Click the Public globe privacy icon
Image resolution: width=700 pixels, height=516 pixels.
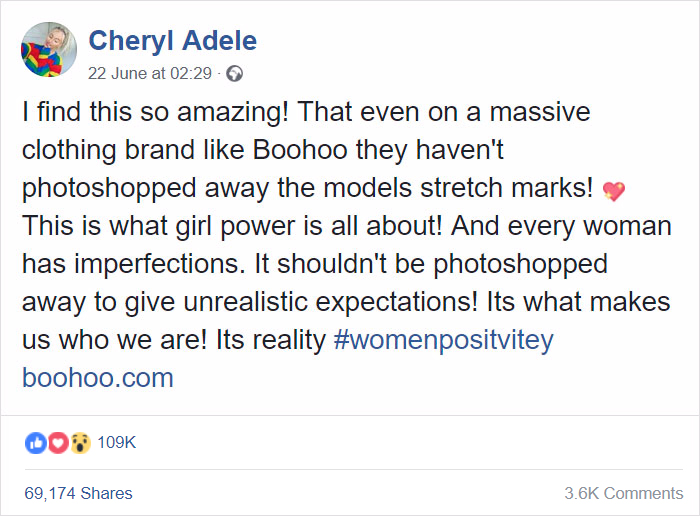(235, 73)
